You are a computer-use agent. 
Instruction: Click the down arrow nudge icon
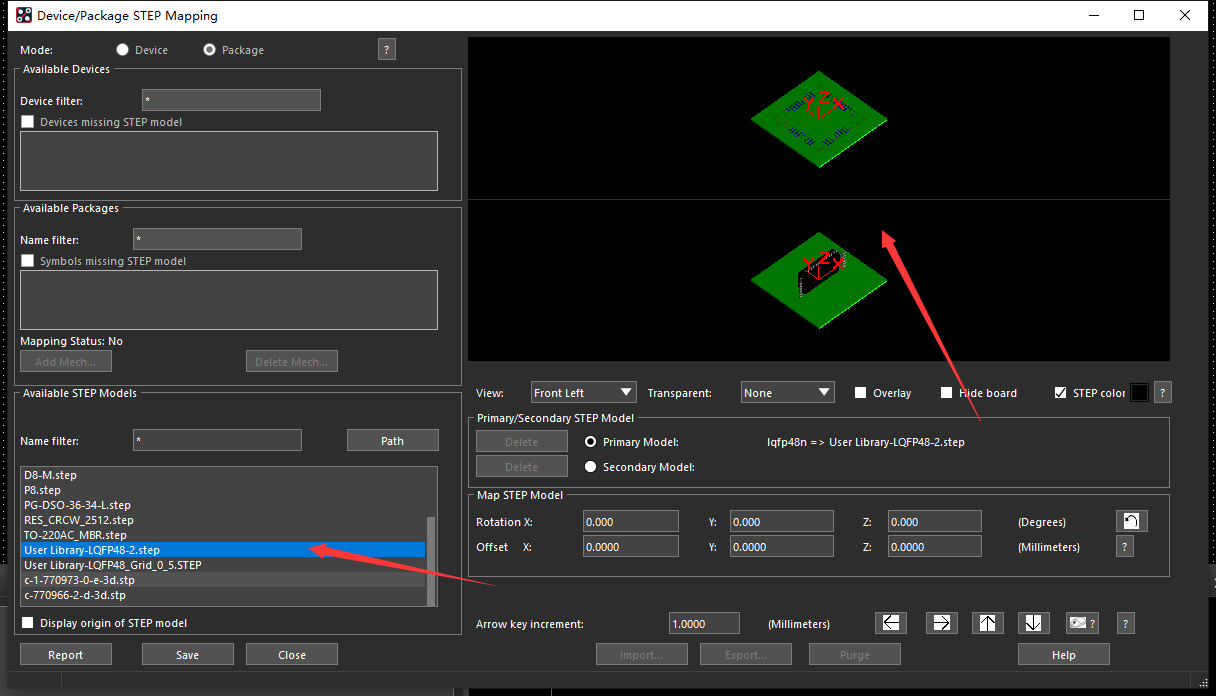[1034, 623]
